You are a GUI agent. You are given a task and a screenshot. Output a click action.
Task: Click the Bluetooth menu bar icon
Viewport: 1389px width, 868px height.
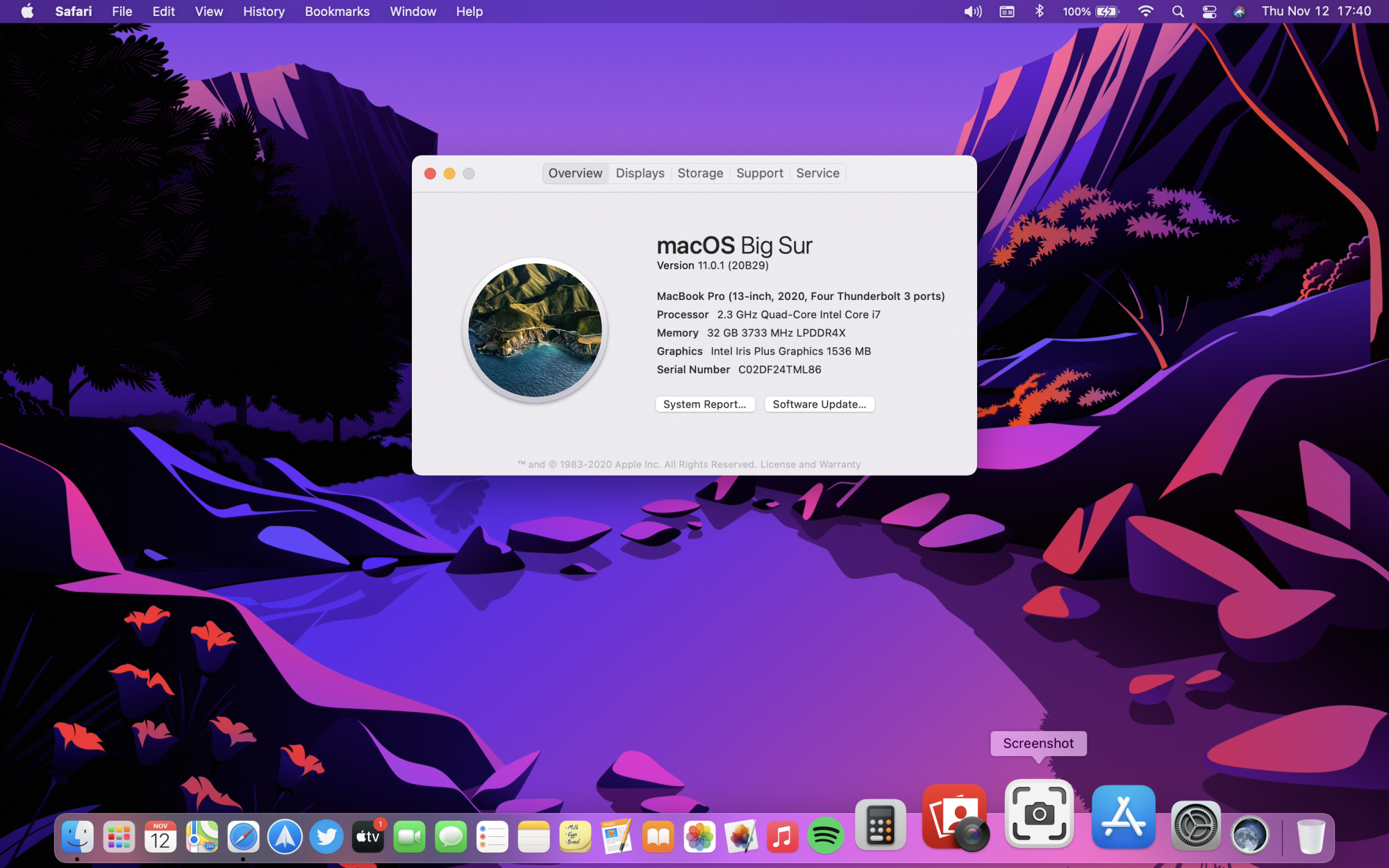[x=1039, y=11]
